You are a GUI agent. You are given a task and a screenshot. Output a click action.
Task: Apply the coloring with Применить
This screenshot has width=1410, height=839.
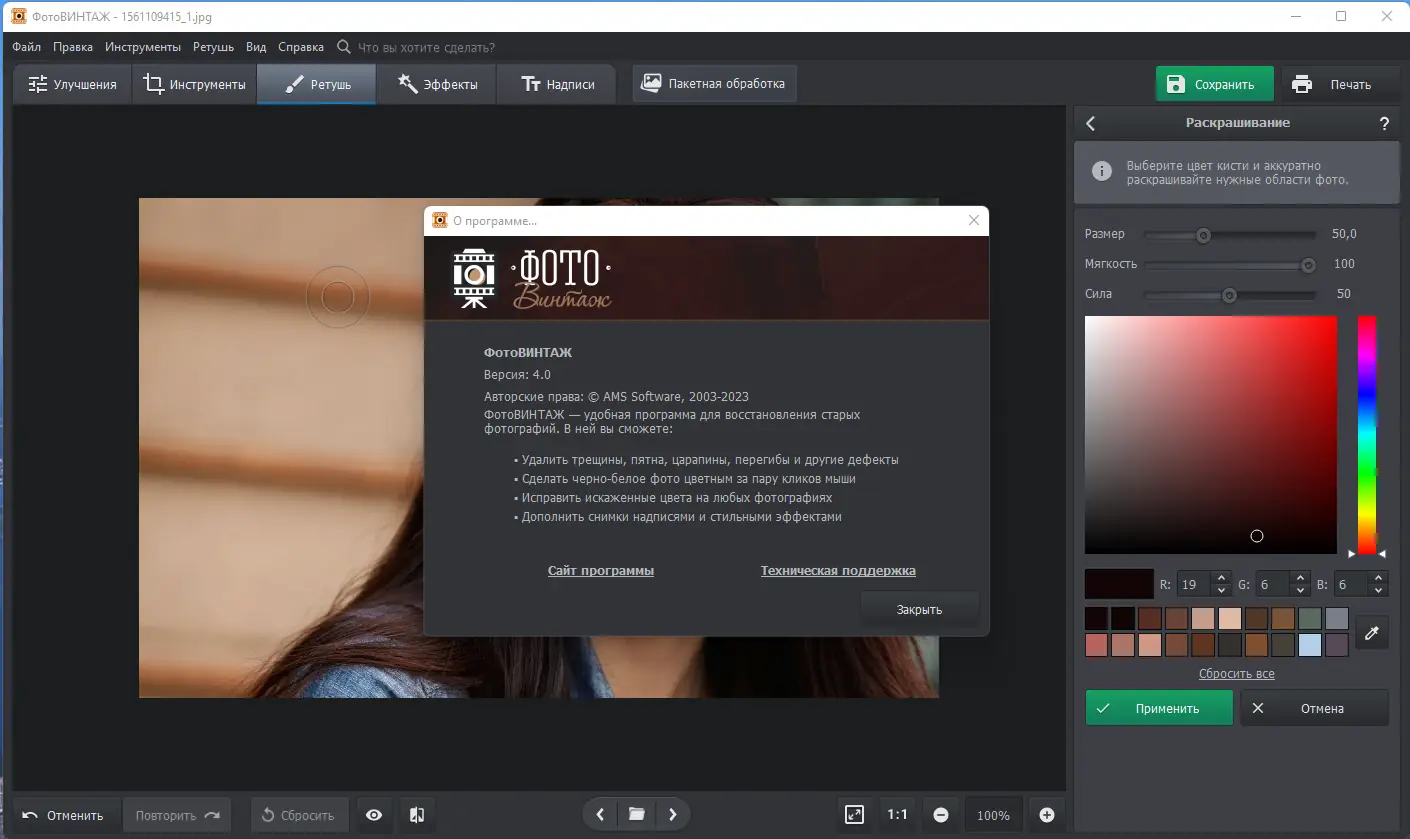click(x=1159, y=708)
